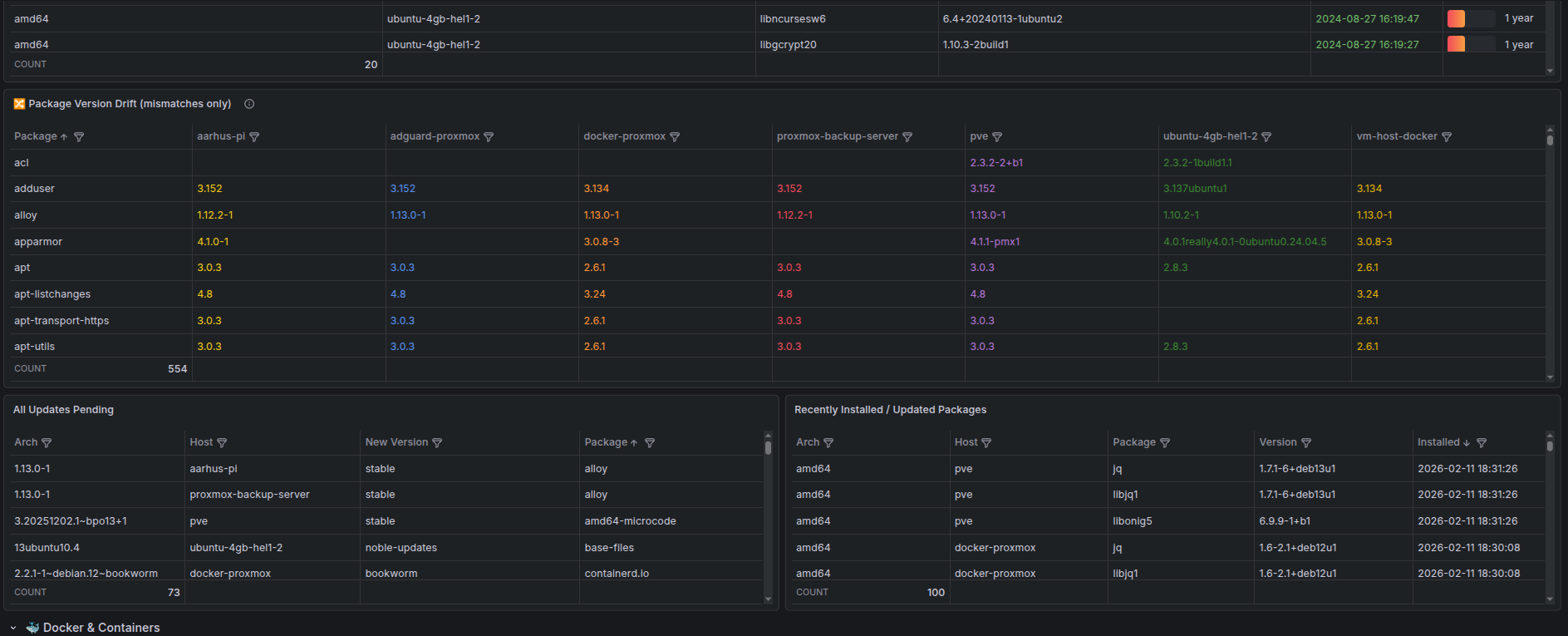Screen dimensions: 1568x636
Task: Open filter for the vm-host-docker column
Action: (x=1447, y=137)
